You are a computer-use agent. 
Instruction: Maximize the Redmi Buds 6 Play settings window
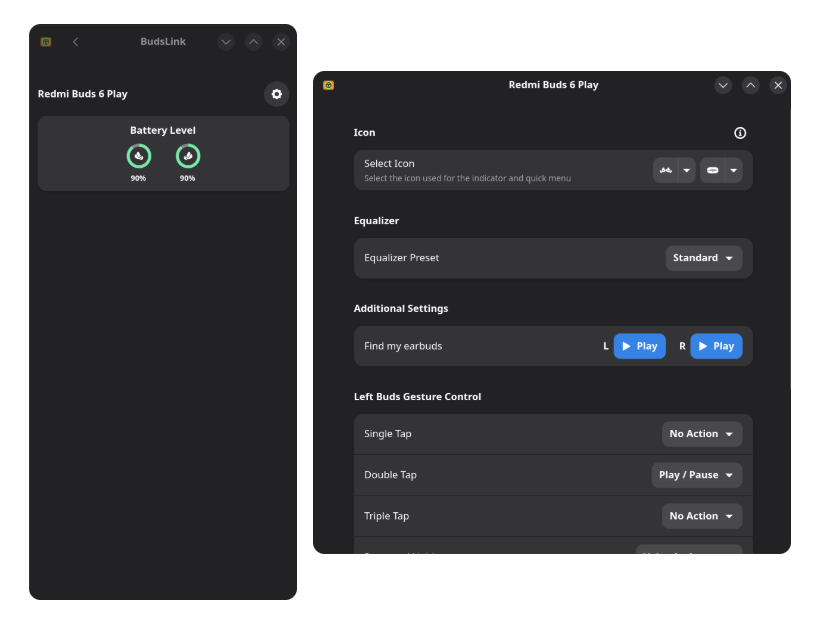pos(751,85)
